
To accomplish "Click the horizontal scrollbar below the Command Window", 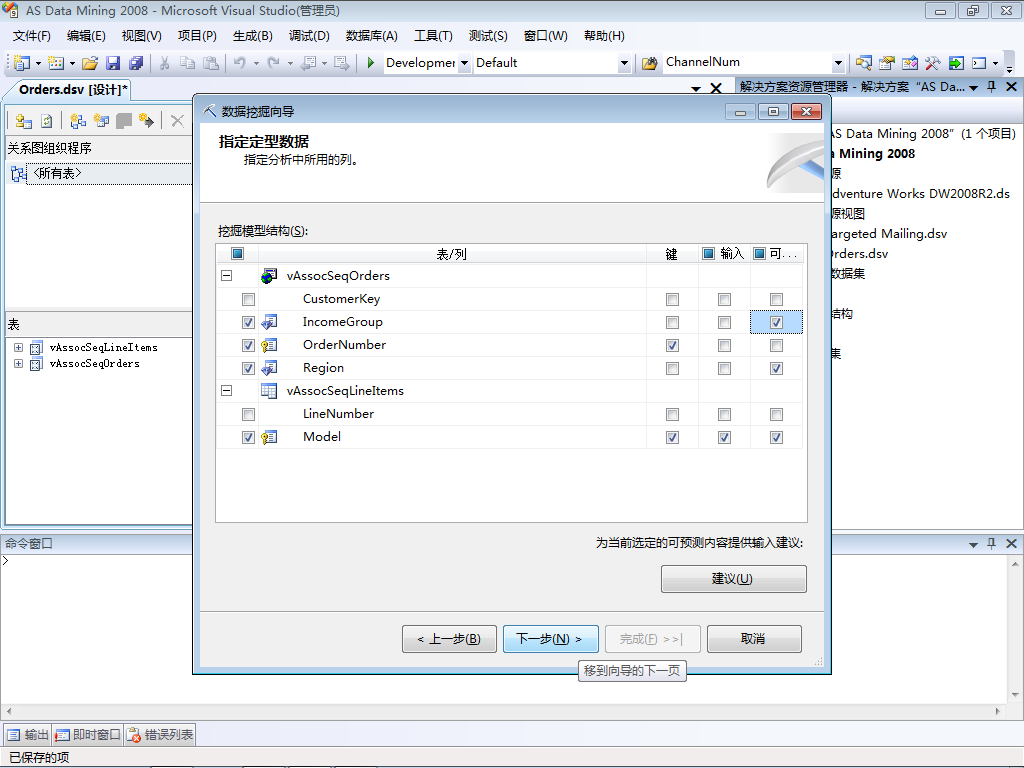I will (503, 711).
